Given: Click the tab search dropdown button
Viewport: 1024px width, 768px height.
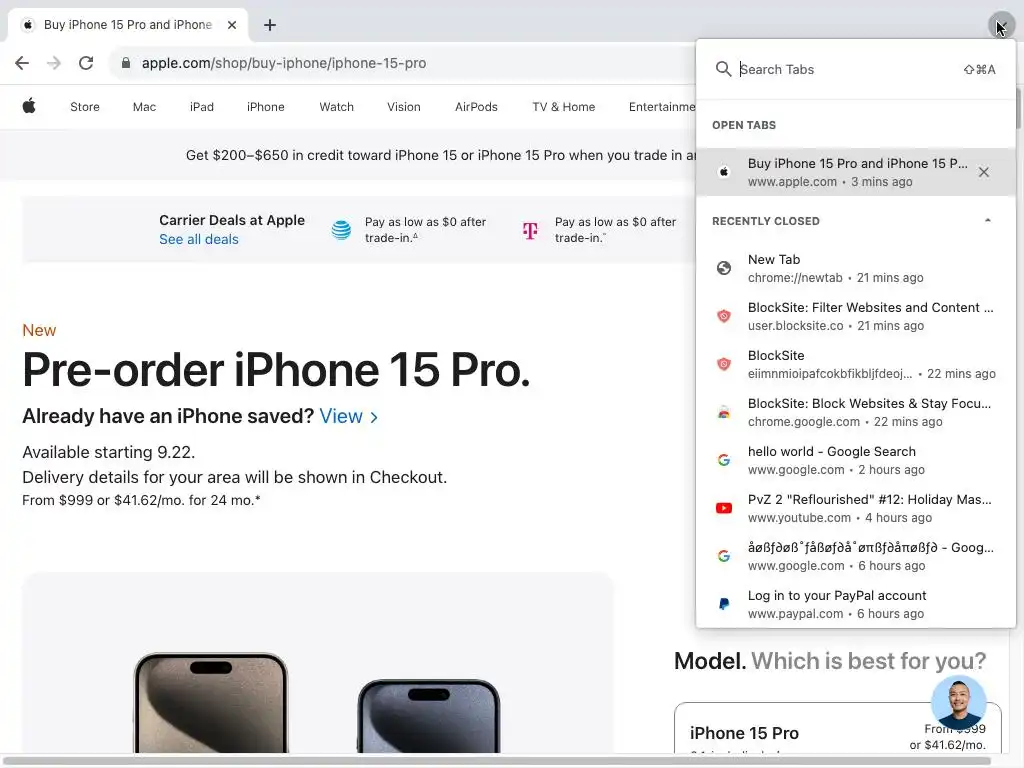Looking at the screenshot, I should 1001,25.
